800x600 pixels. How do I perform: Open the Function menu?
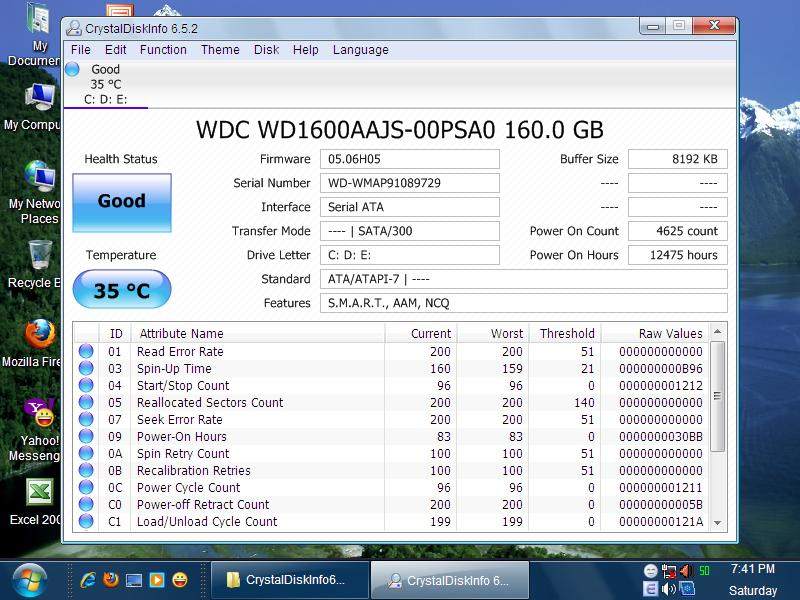(x=163, y=49)
